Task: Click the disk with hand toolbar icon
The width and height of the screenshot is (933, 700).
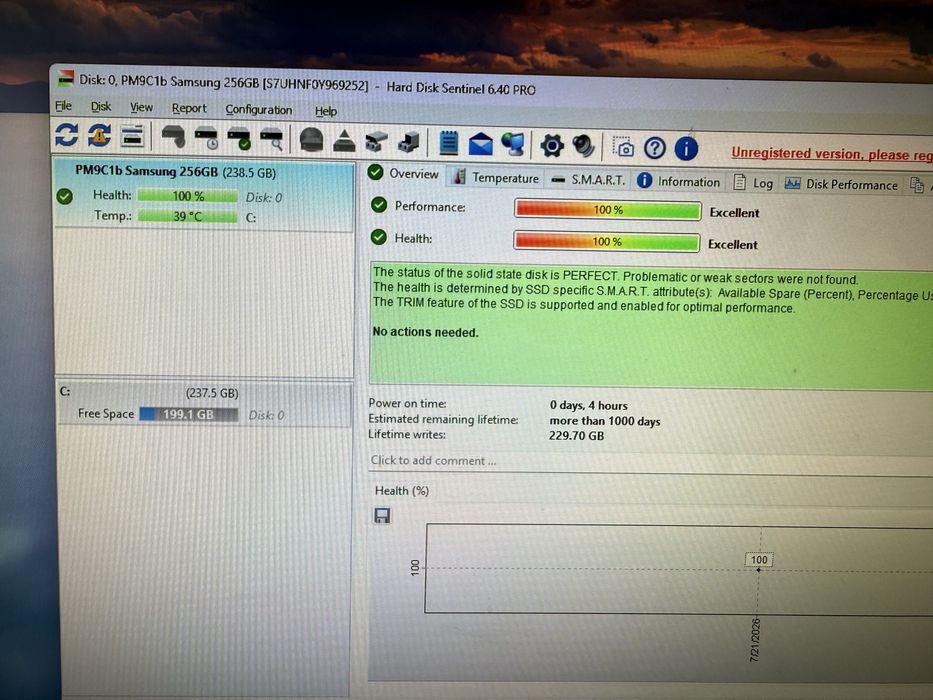Action: point(173,138)
